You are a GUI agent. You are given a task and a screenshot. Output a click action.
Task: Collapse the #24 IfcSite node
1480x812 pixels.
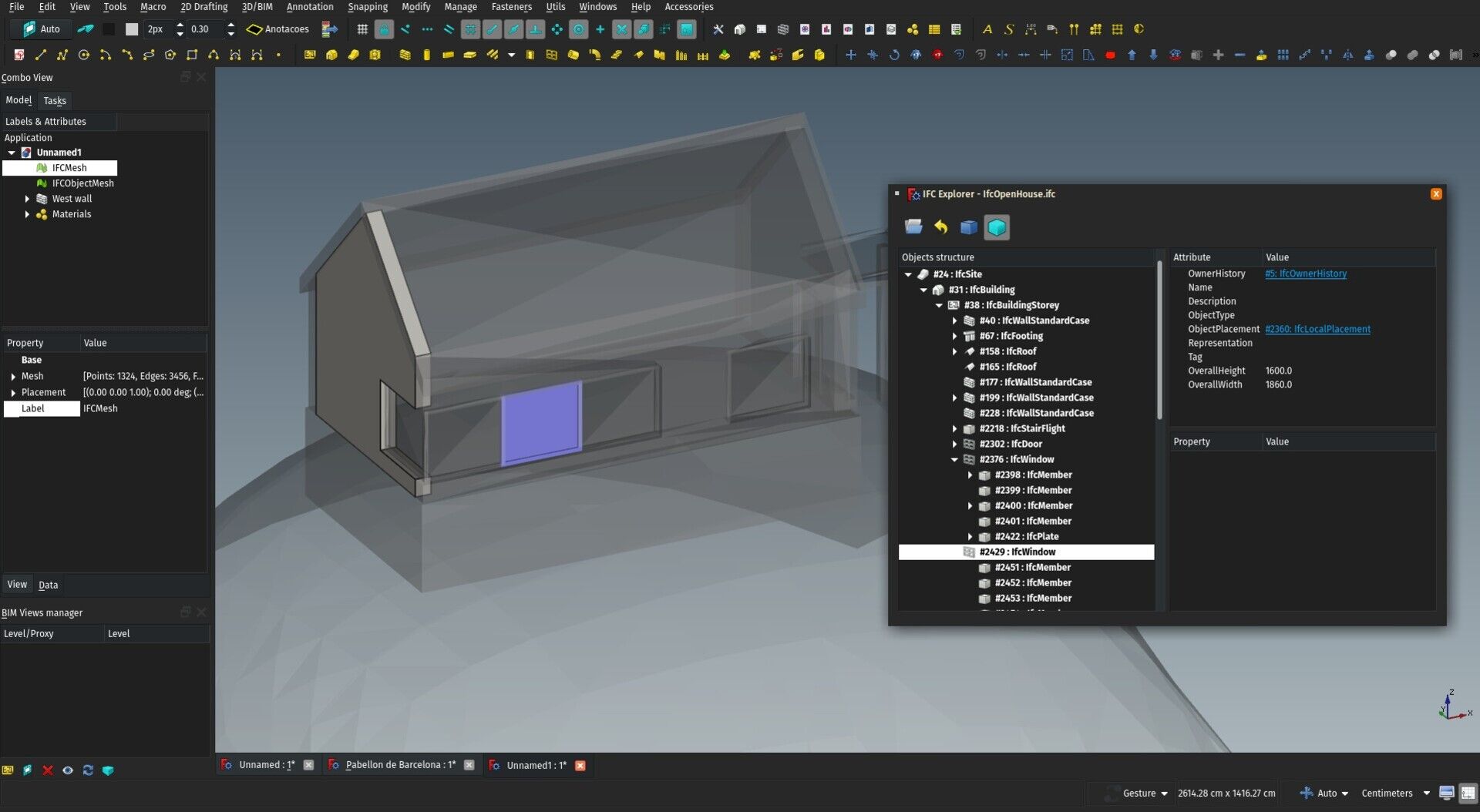[908, 274]
